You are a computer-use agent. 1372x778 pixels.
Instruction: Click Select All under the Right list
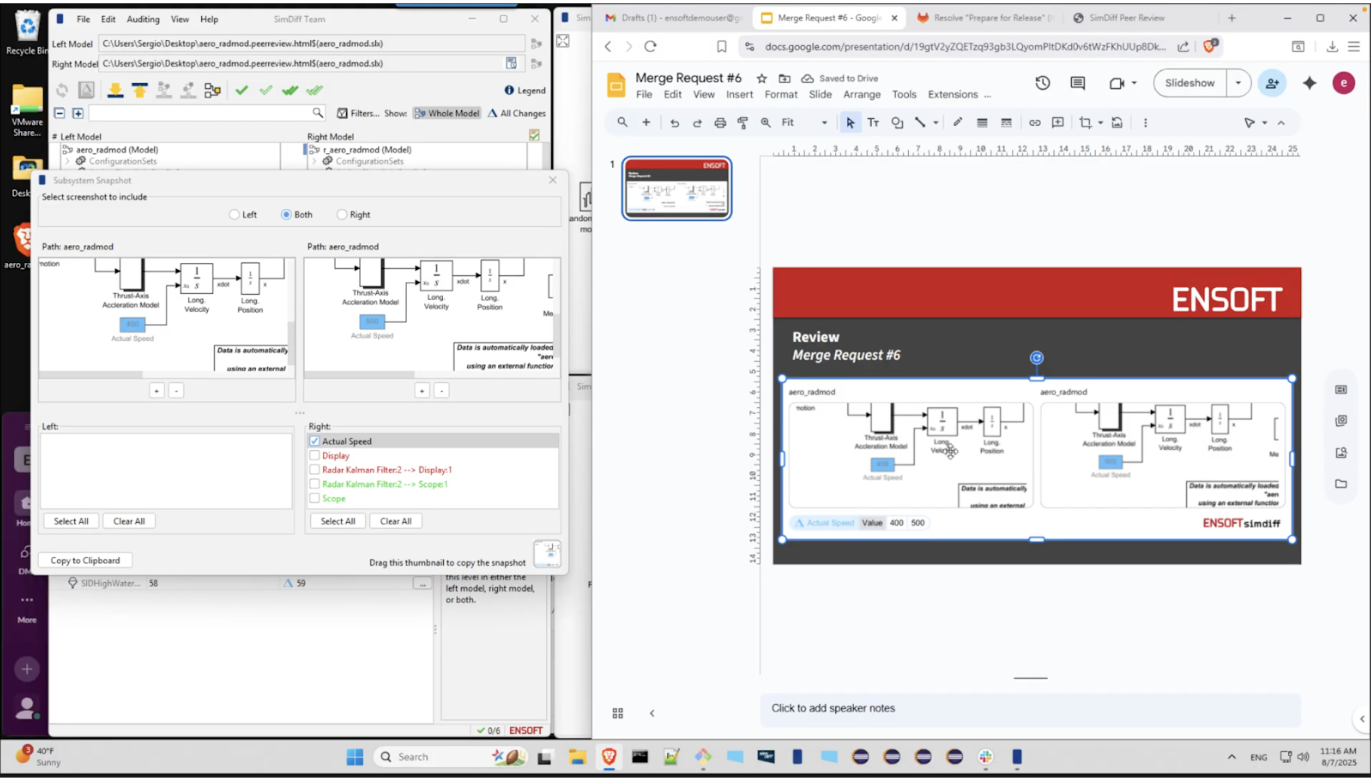point(338,521)
